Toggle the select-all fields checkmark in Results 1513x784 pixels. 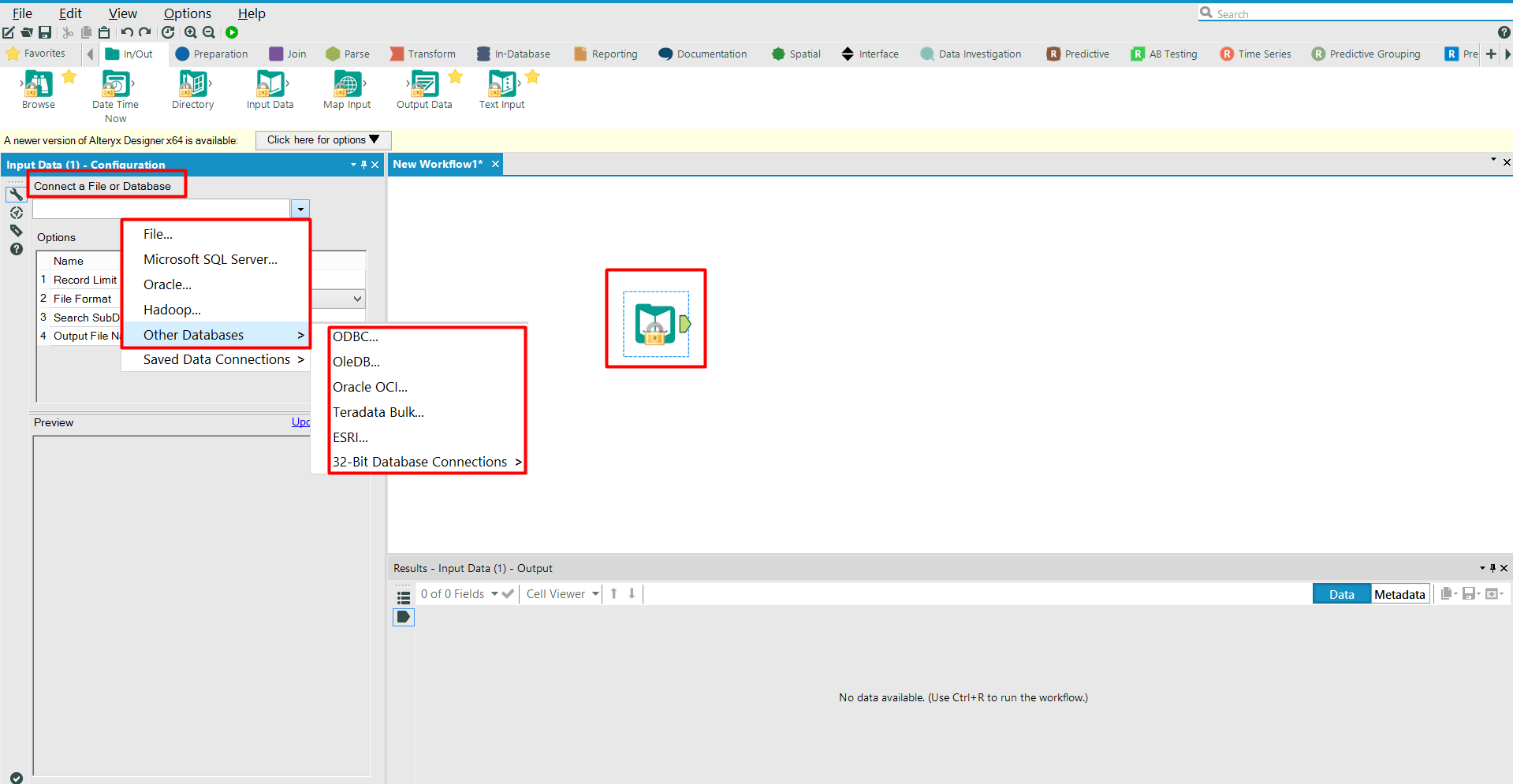[x=508, y=594]
